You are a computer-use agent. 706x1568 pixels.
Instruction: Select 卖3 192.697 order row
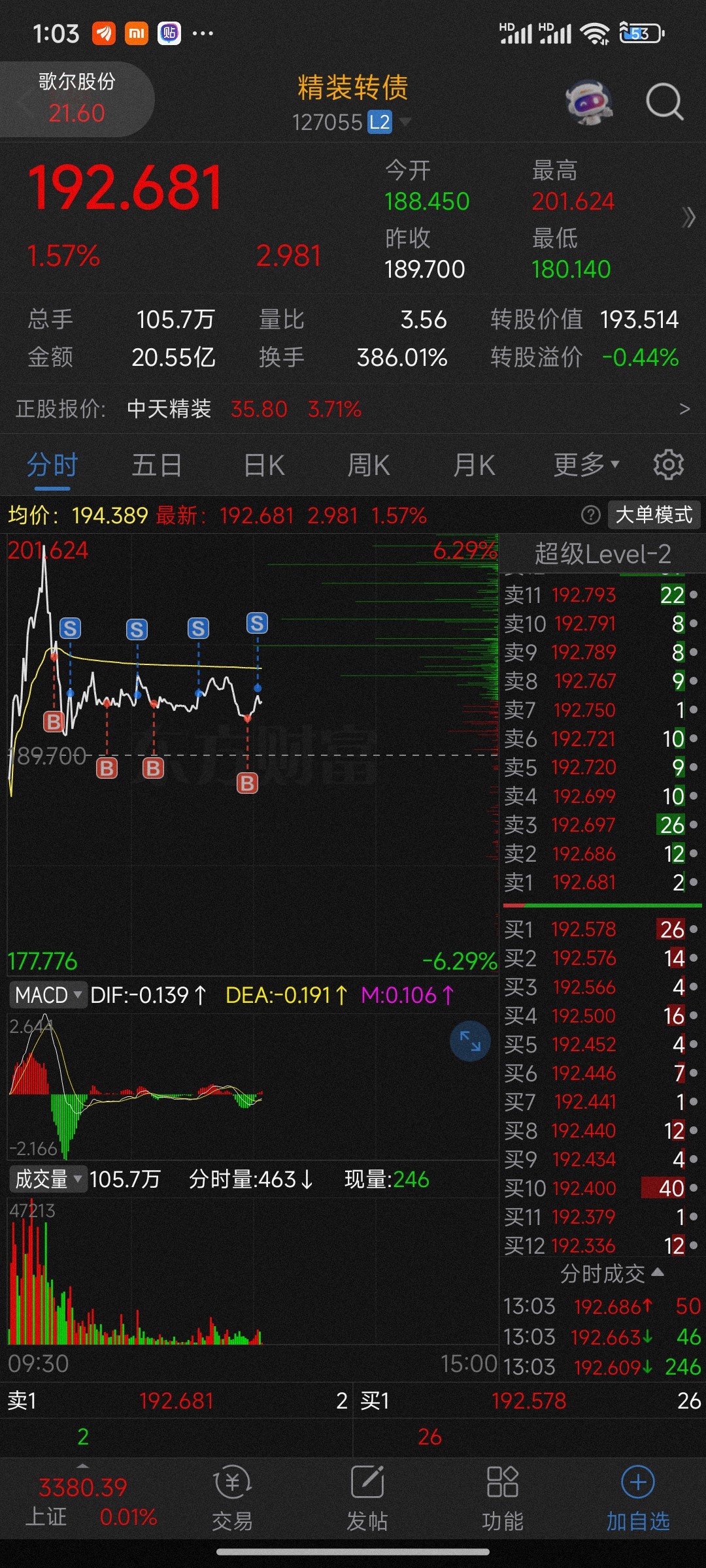coord(602,825)
